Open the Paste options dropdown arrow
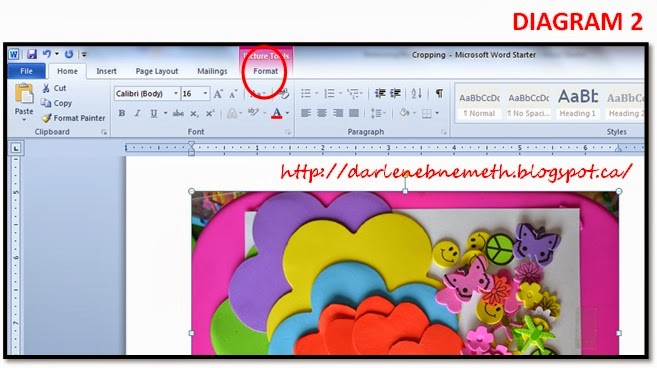The image size is (657, 368). pos(24,120)
